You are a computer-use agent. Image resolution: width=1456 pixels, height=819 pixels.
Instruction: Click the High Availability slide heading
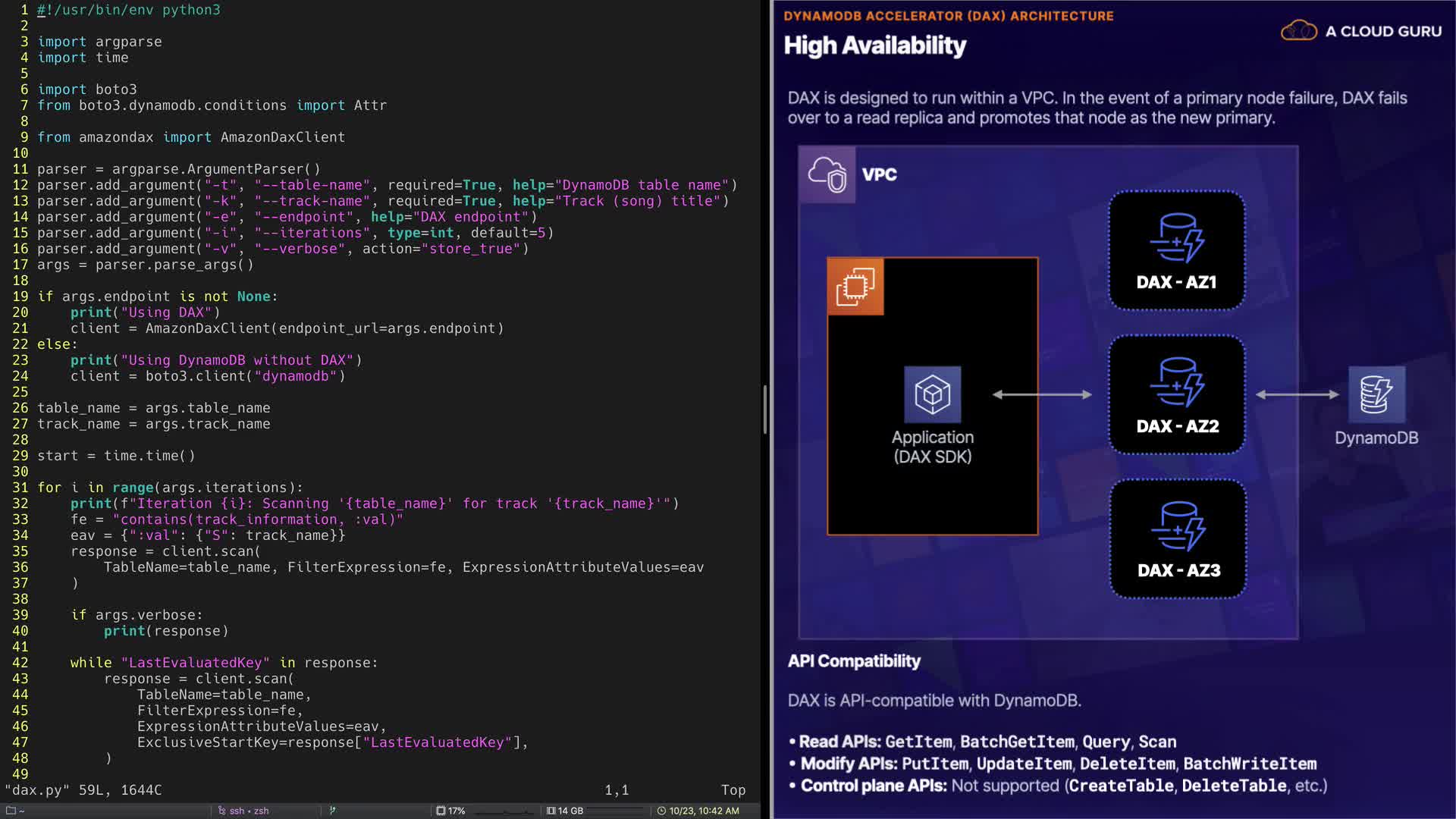[x=874, y=45]
